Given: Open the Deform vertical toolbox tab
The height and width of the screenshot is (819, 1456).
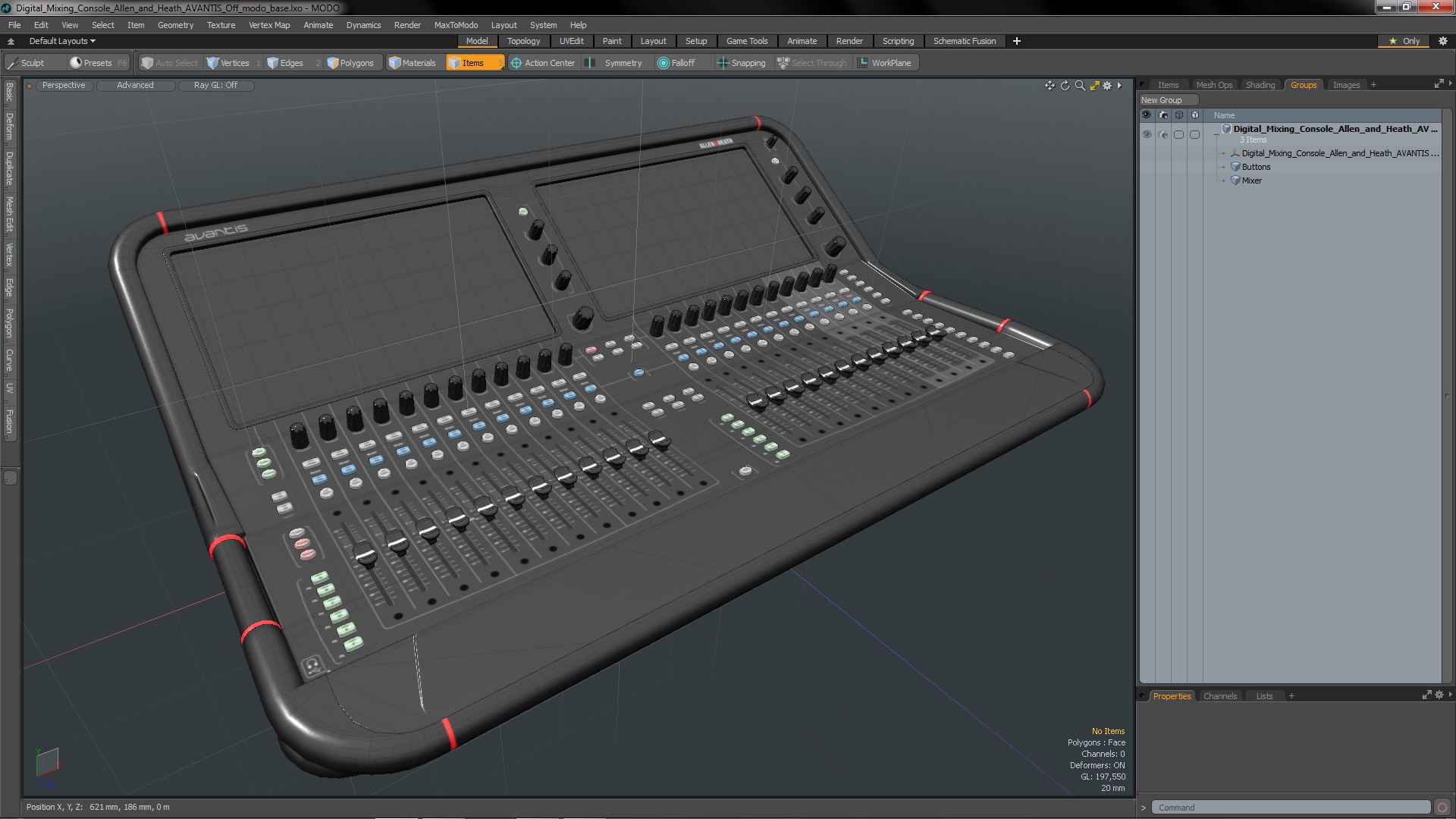Looking at the screenshot, I should click(9, 127).
